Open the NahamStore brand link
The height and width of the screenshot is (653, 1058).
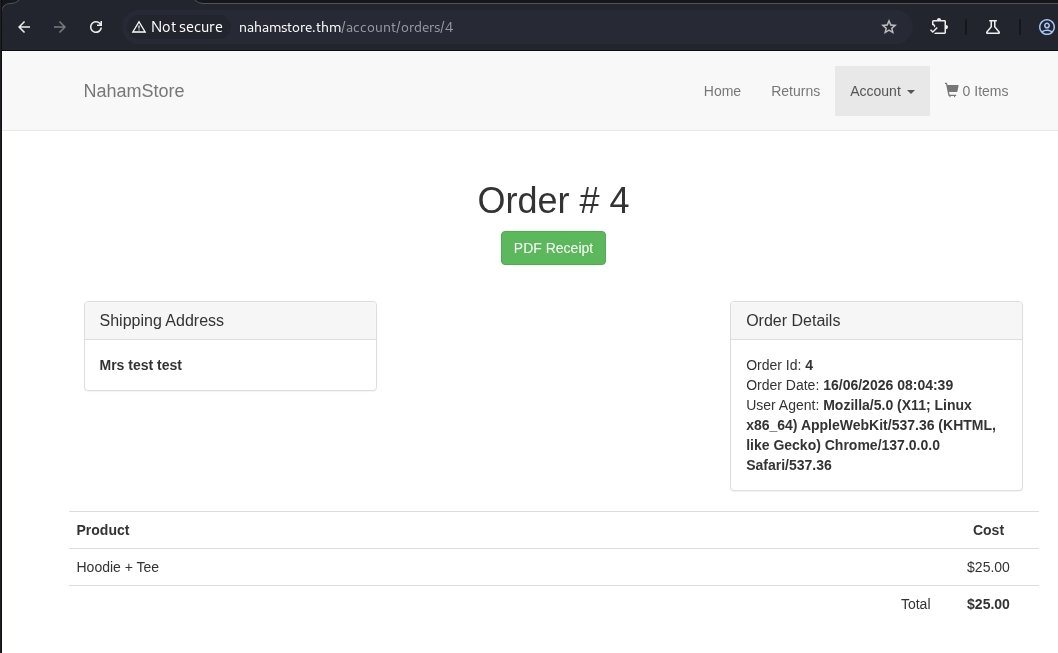[134, 91]
